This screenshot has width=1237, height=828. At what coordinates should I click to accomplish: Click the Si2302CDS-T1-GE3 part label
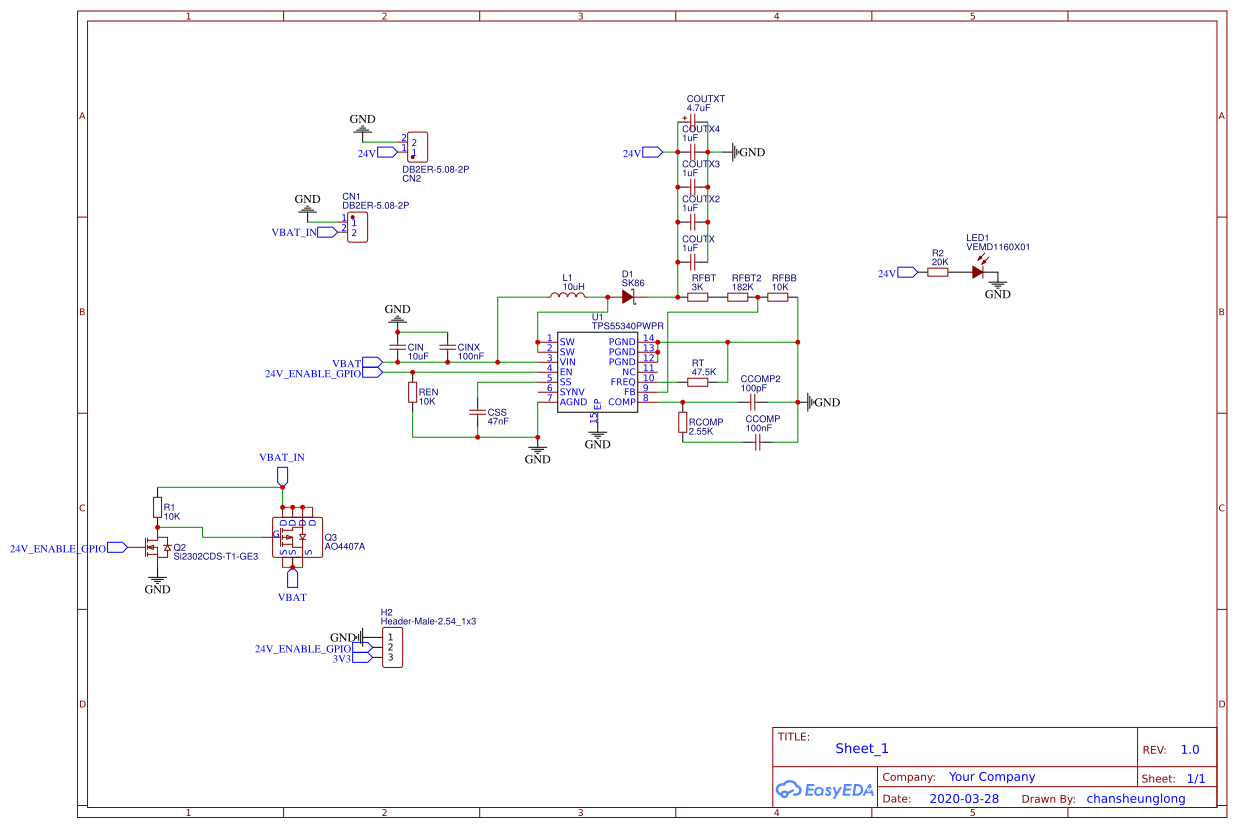pyautogui.click(x=216, y=557)
